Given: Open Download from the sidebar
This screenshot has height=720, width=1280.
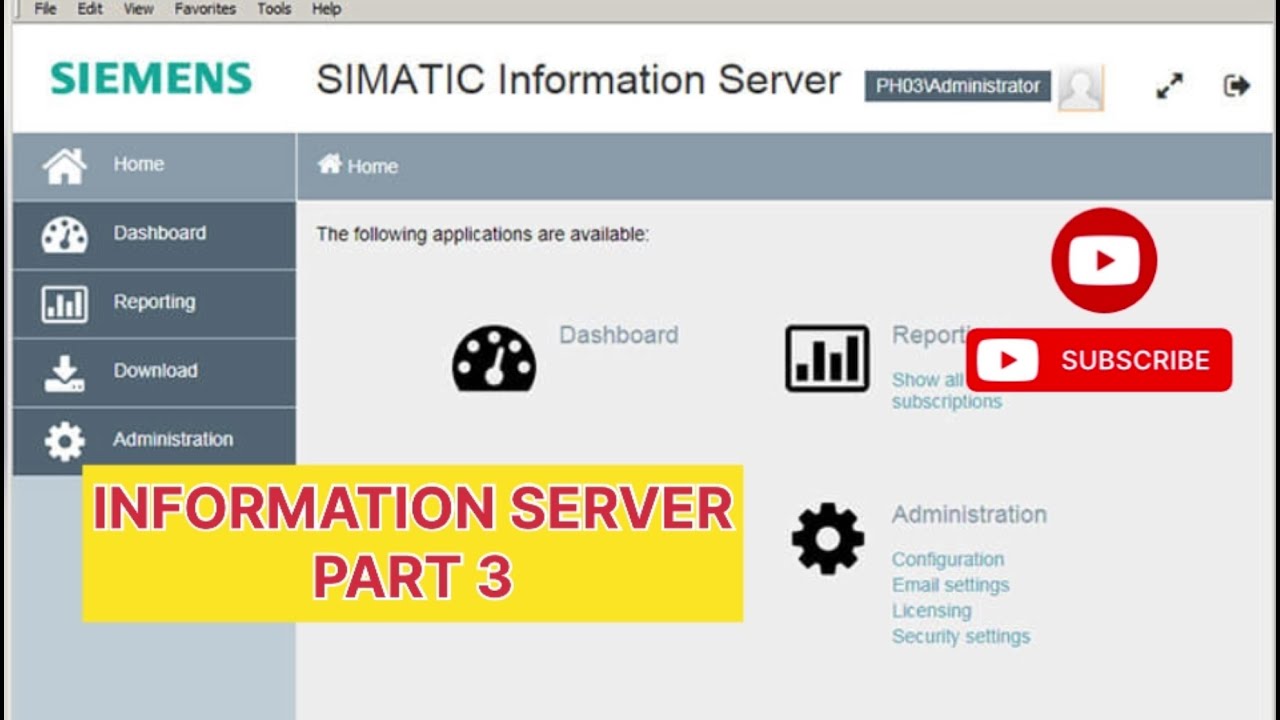Looking at the screenshot, I should click(x=154, y=373).
